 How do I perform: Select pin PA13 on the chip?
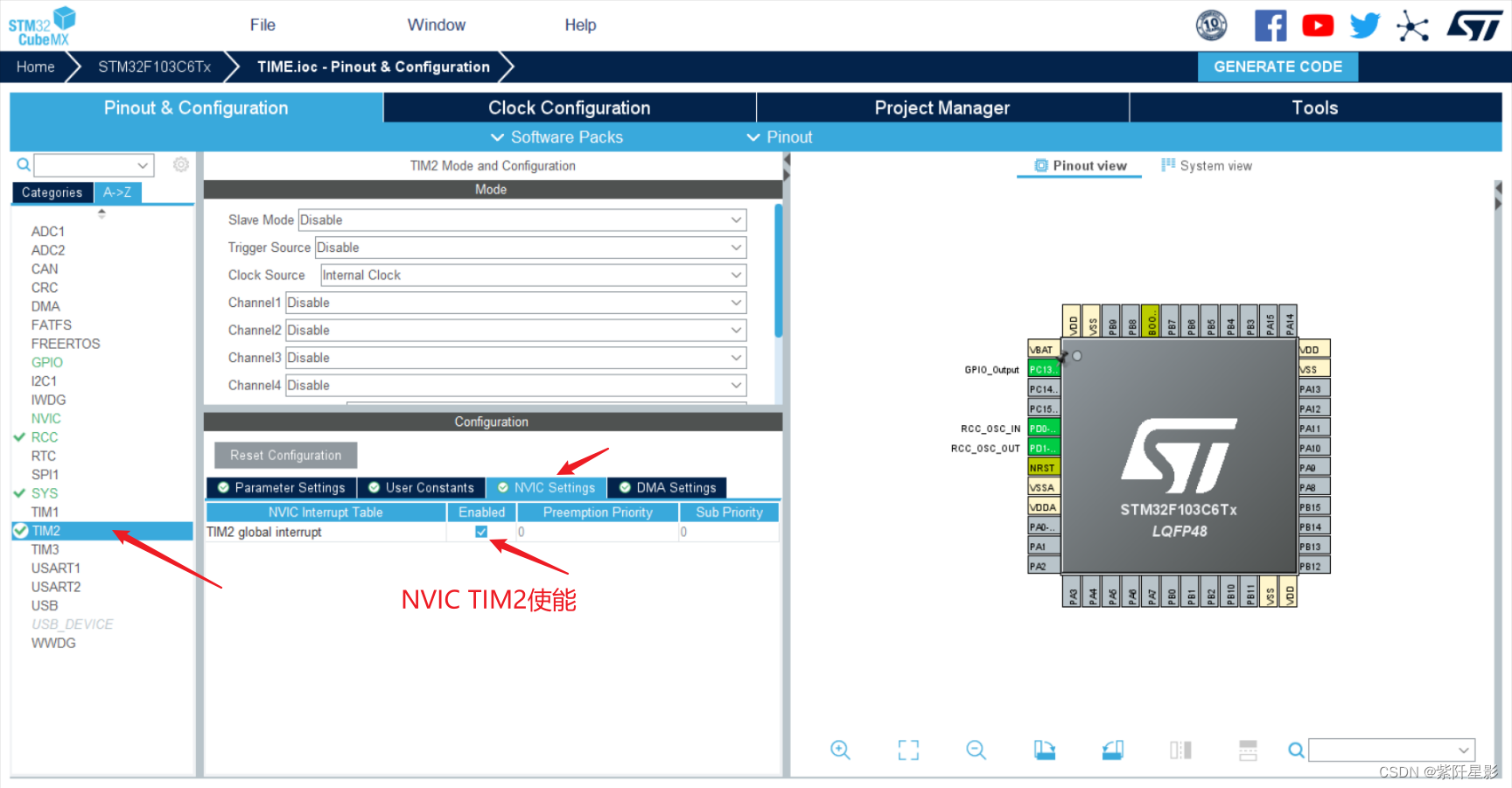(x=1314, y=388)
